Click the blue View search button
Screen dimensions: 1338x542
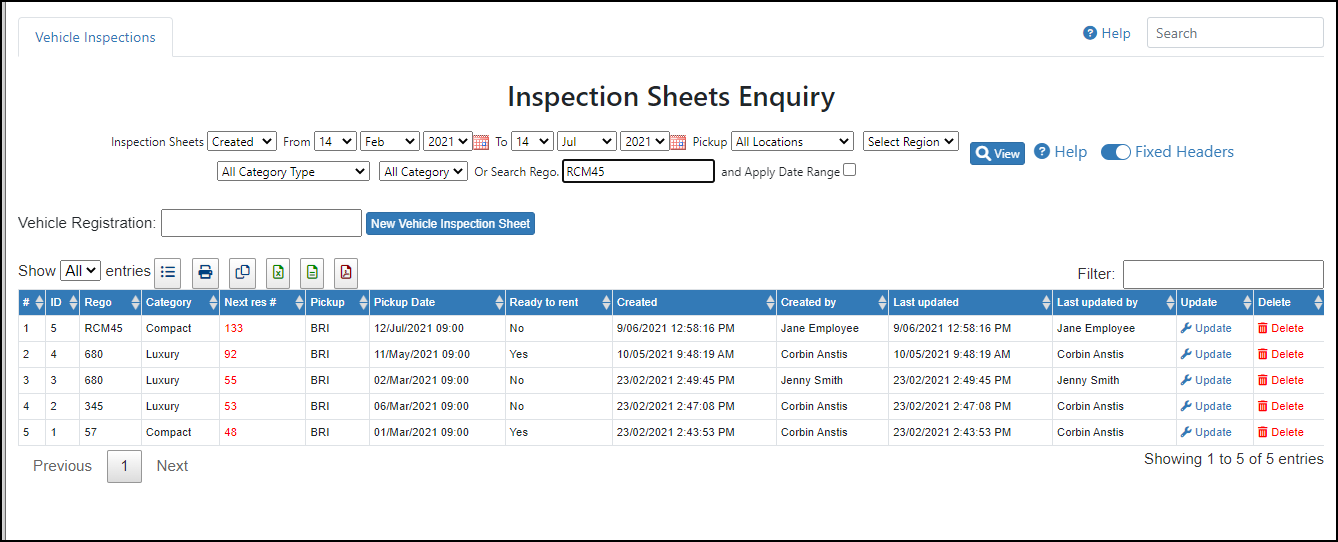[997, 153]
